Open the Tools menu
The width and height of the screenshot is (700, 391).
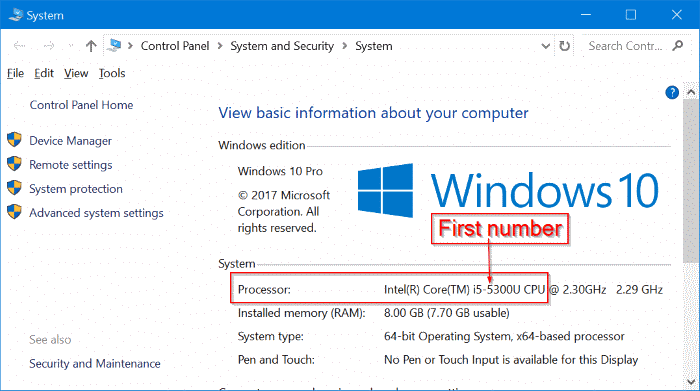pyautogui.click(x=112, y=73)
